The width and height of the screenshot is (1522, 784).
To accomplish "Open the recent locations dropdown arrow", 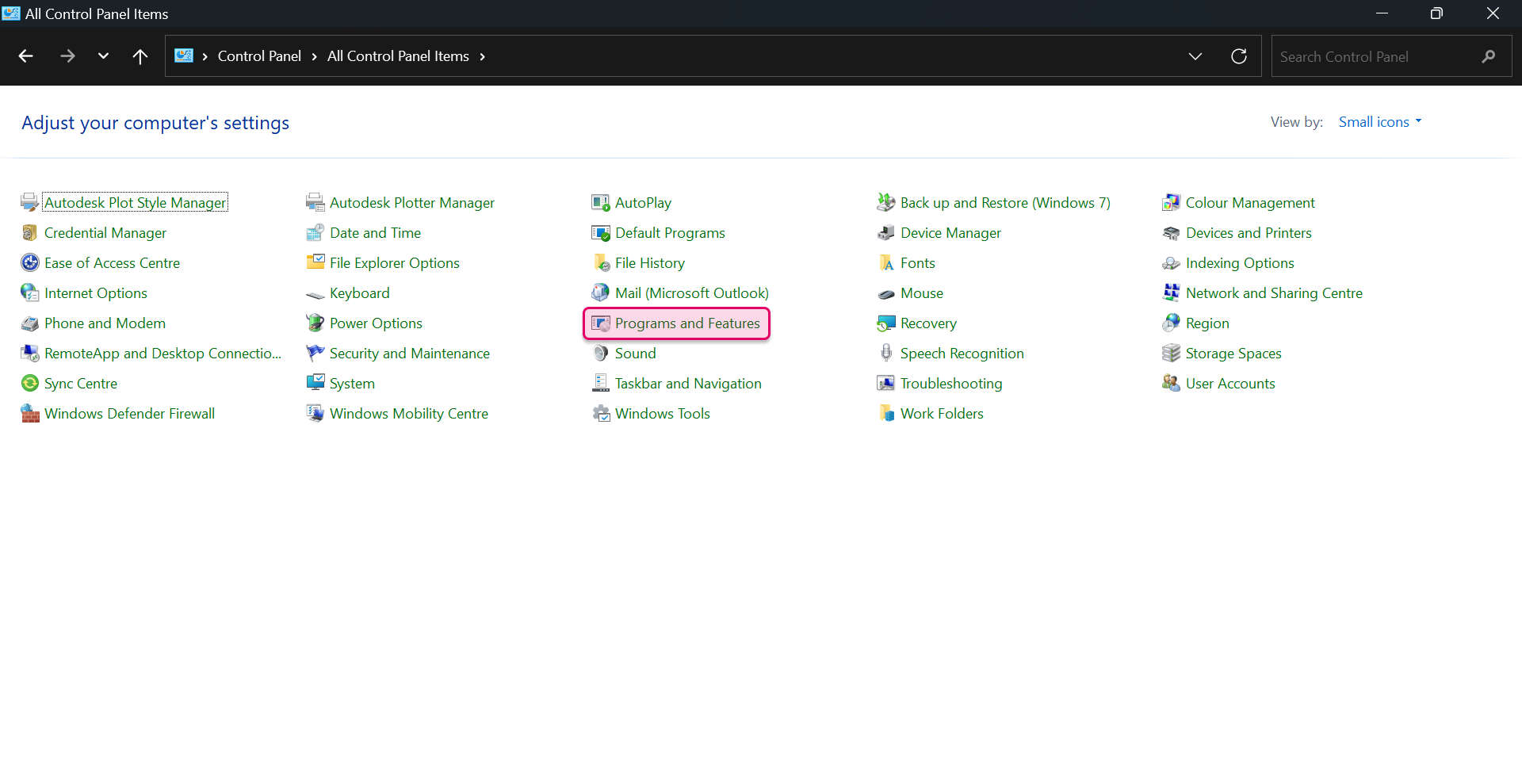I will tap(103, 56).
